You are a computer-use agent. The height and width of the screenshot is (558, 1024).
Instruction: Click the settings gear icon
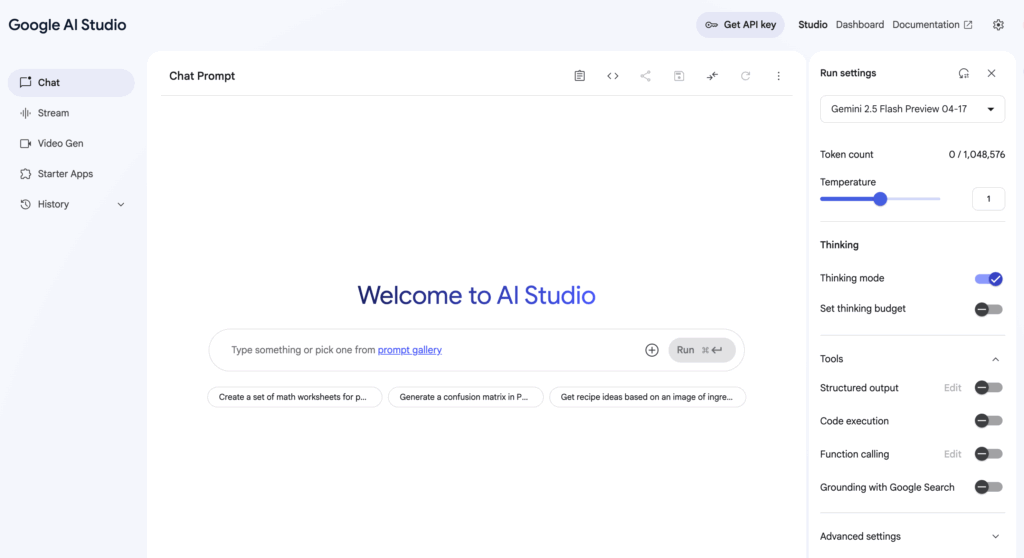point(998,25)
